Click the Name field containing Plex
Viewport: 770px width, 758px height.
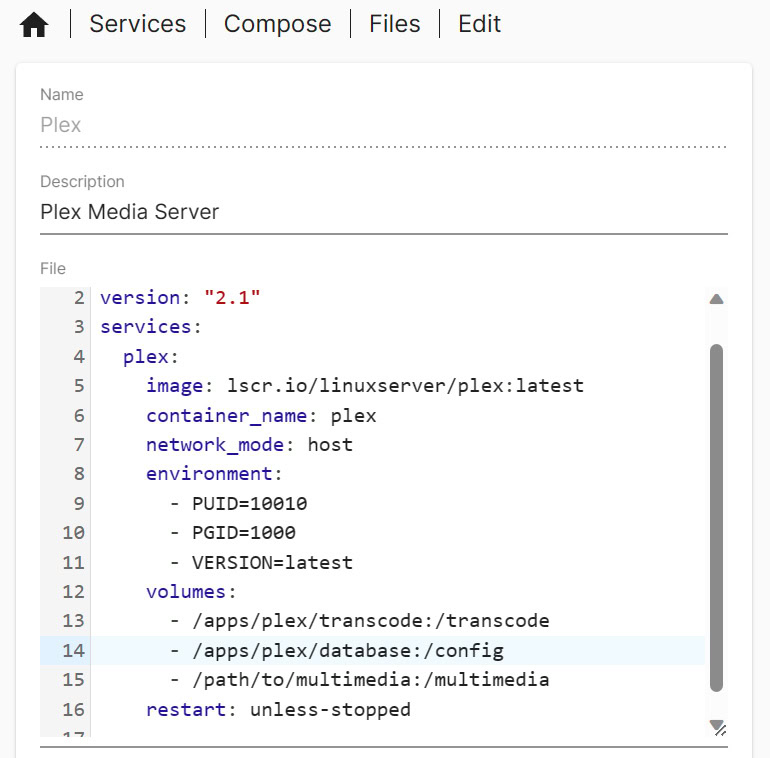(383, 125)
